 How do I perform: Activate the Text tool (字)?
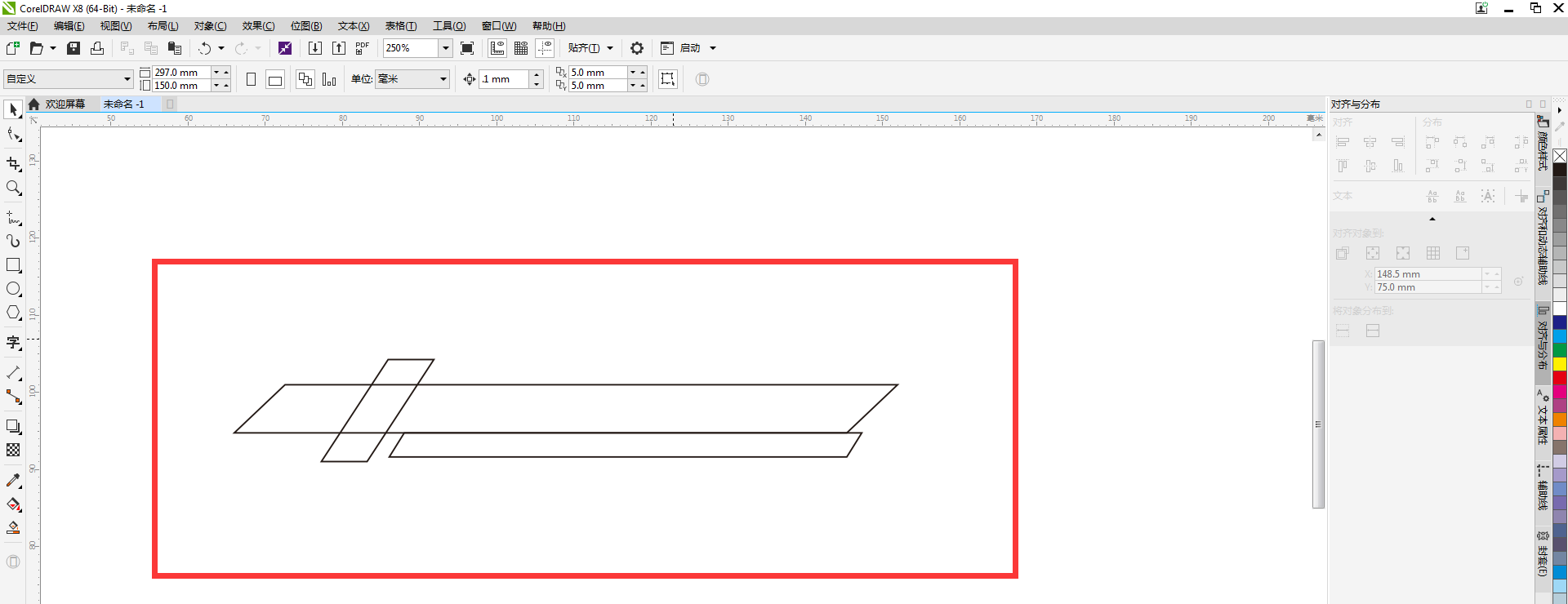click(x=13, y=343)
